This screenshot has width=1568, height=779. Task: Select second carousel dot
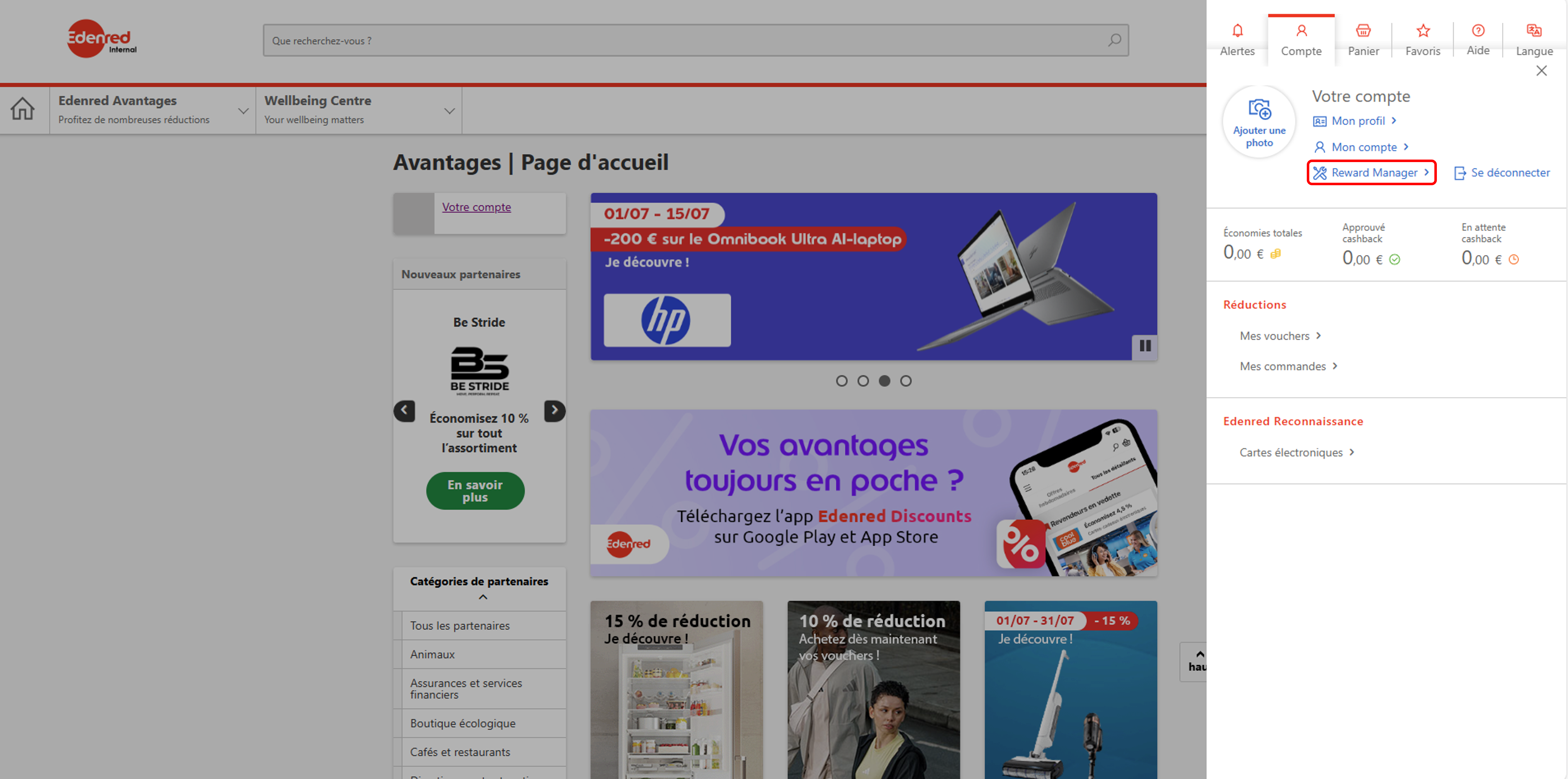[x=862, y=381]
